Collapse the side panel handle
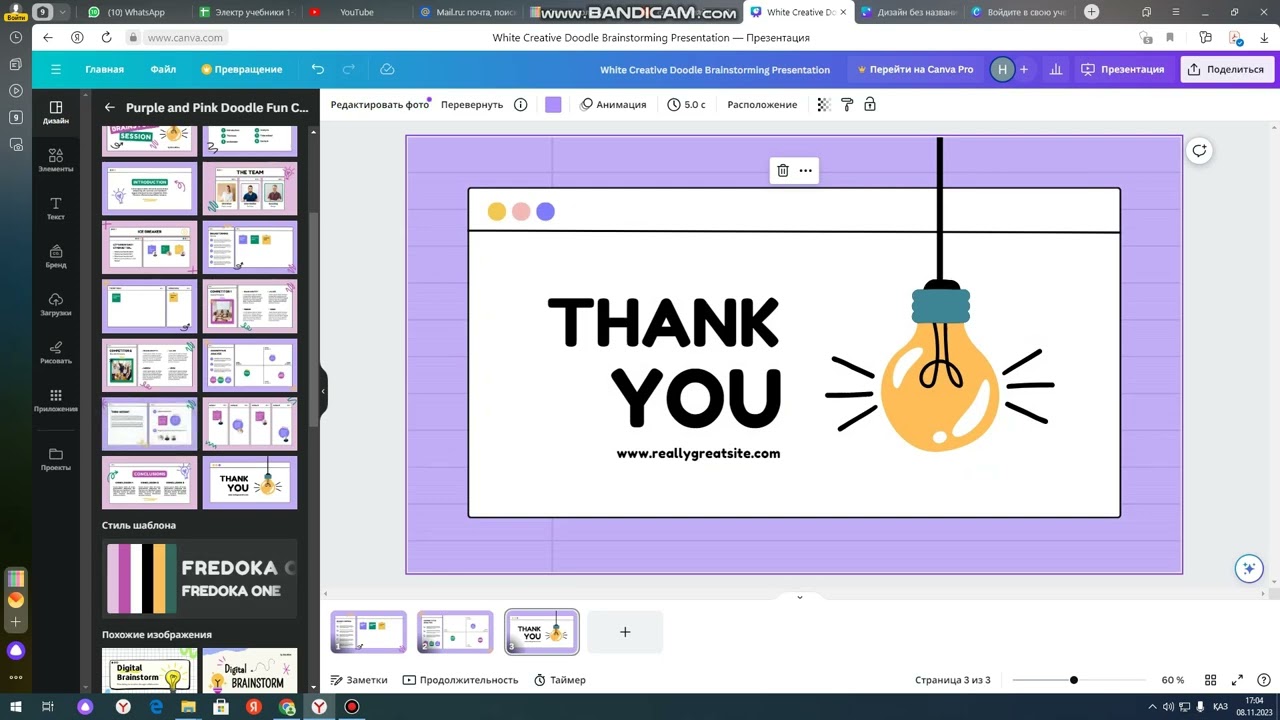1280x720 pixels. tap(323, 392)
